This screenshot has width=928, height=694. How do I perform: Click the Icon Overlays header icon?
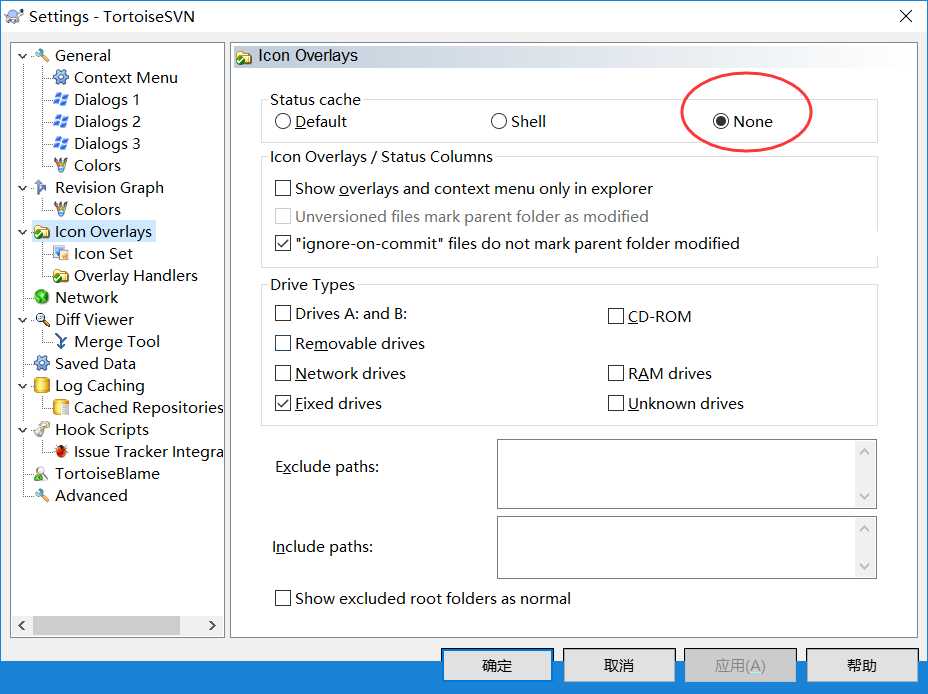pos(244,57)
